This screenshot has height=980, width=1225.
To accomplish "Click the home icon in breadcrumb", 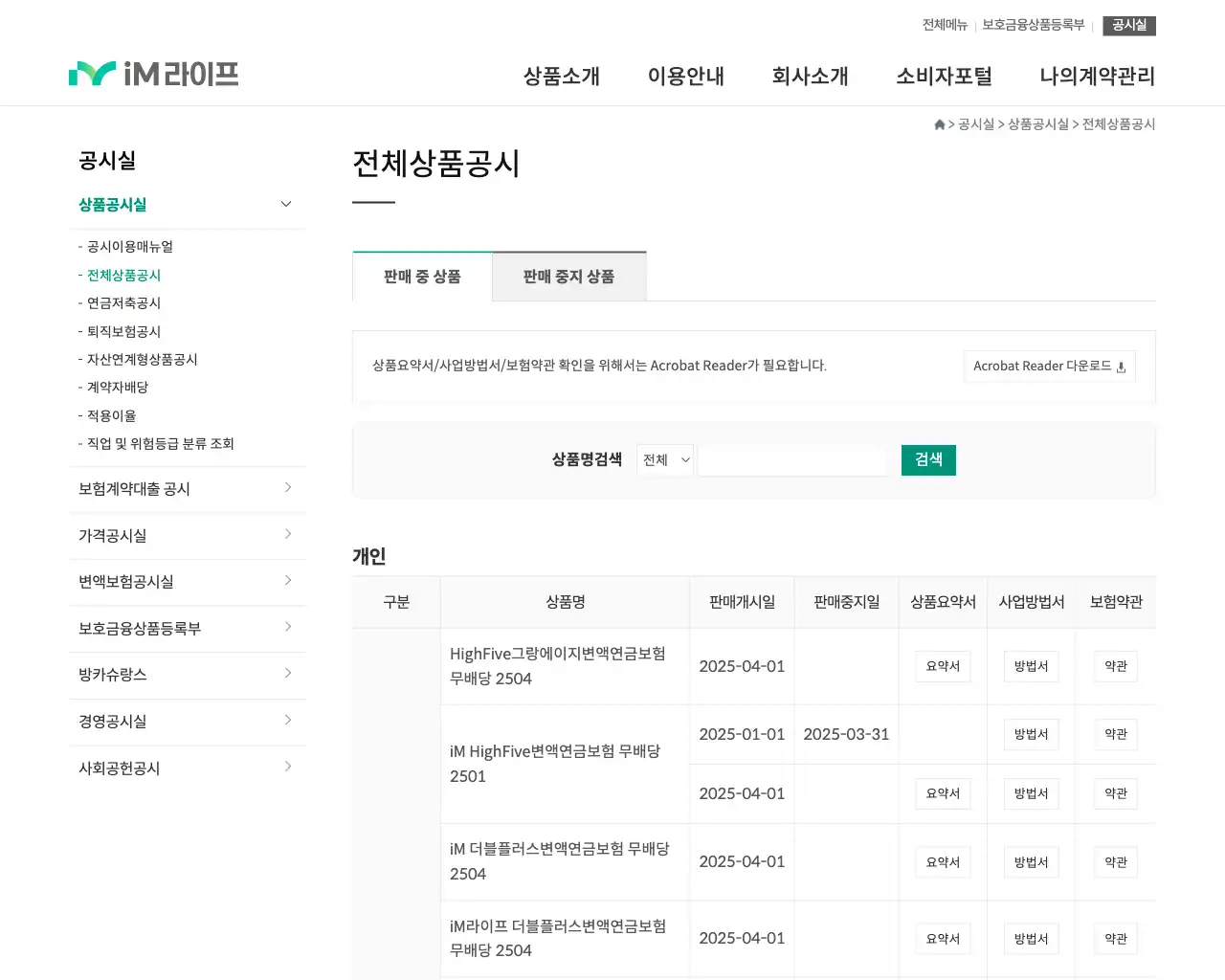I will (940, 124).
